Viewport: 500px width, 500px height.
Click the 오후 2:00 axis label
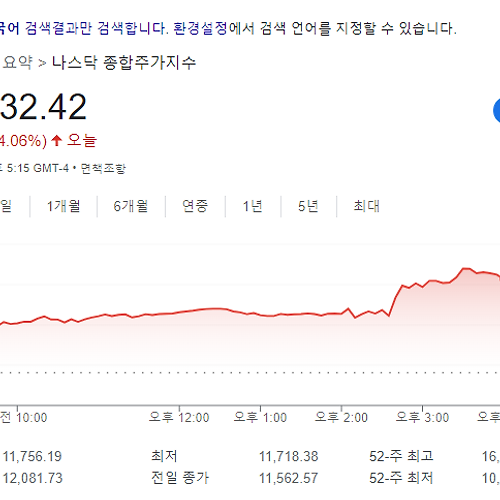[x=341, y=417]
